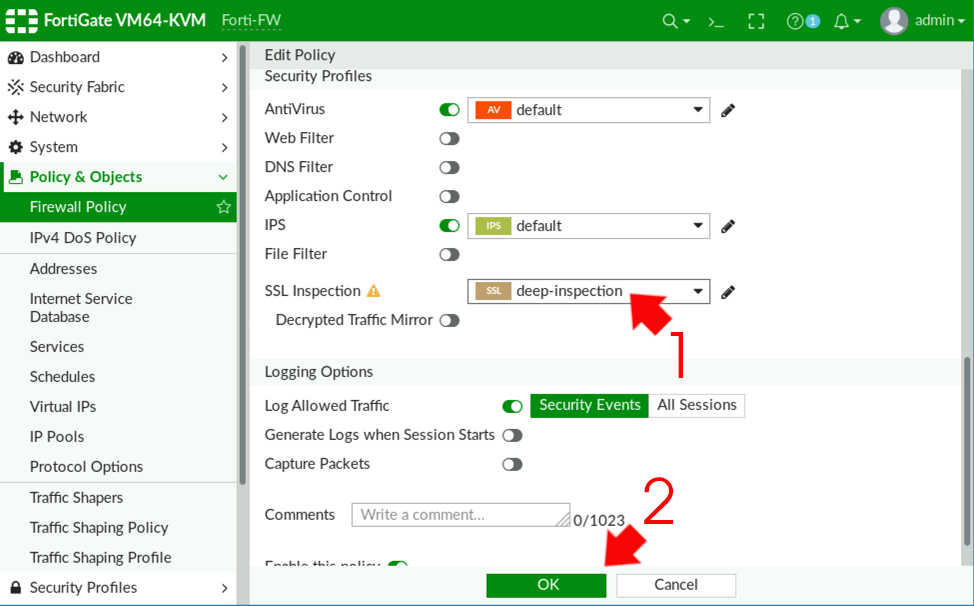974x606 pixels.
Task: Enable the Capture Packets toggle
Action: (x=512, y=464)
